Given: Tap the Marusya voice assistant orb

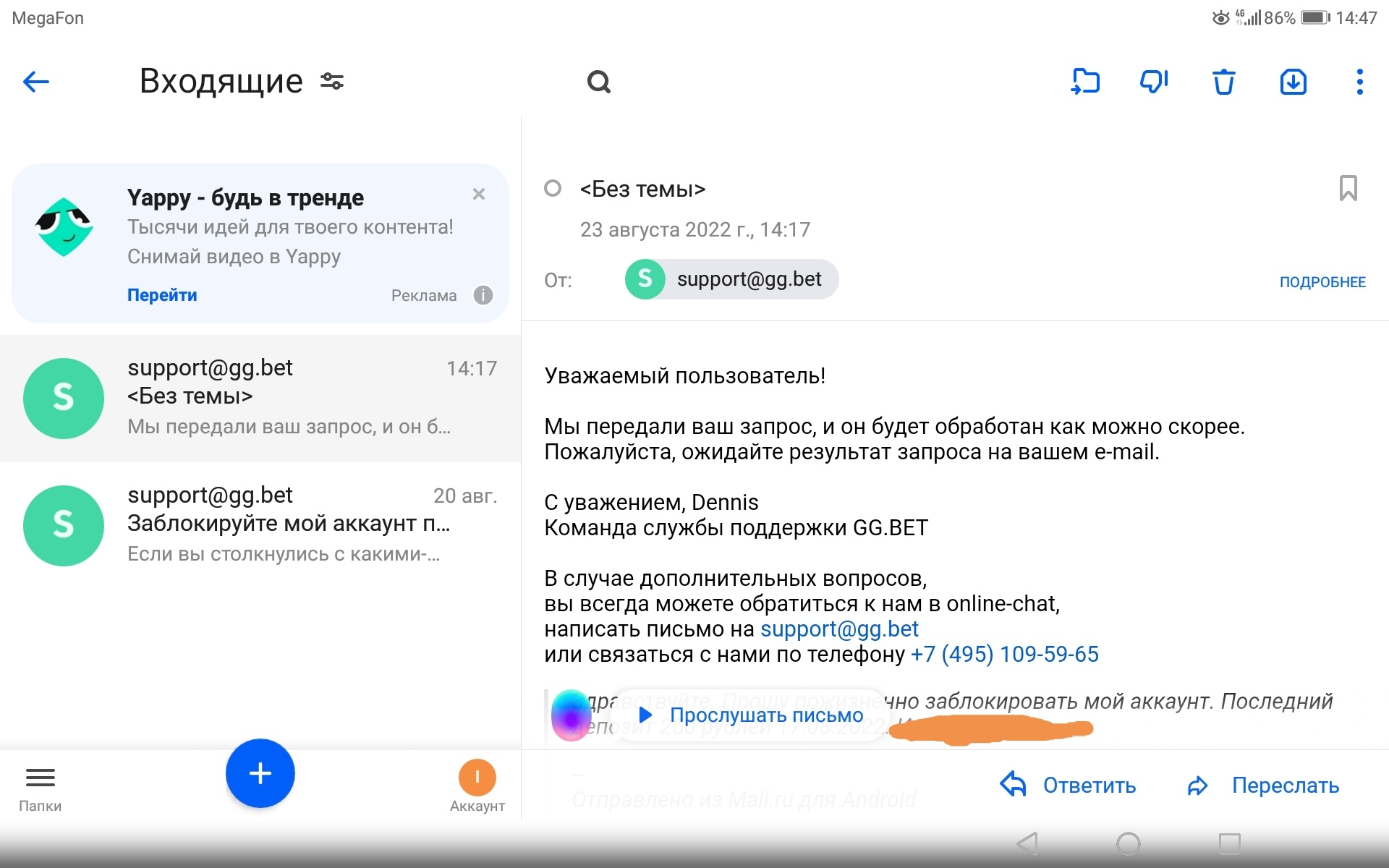Looking at the screenshot, I should point(572,715).
